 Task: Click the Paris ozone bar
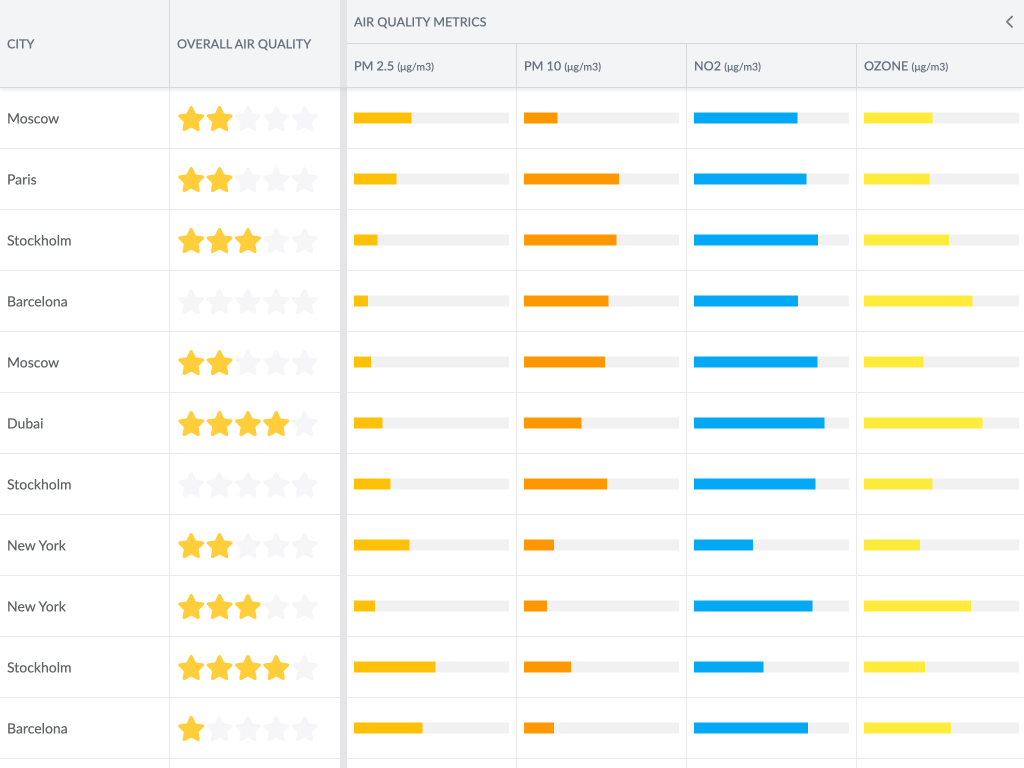click(x=896, y=179)
